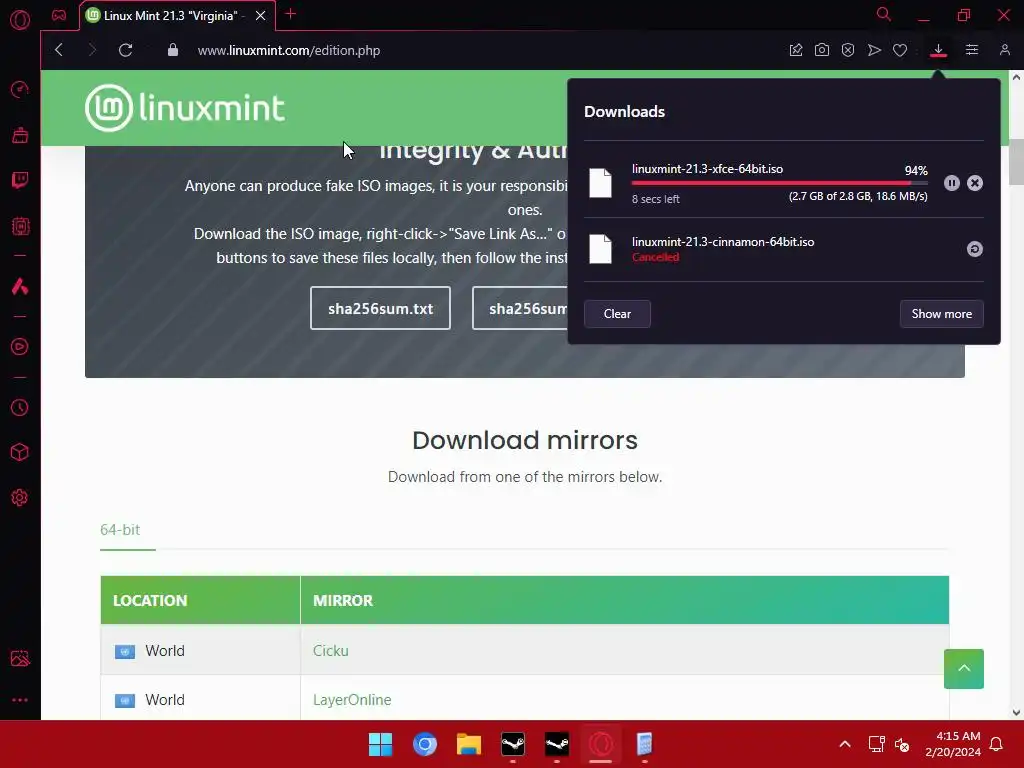
Task: Open Easy Setup sliders icon
Action: pos(972,50)
